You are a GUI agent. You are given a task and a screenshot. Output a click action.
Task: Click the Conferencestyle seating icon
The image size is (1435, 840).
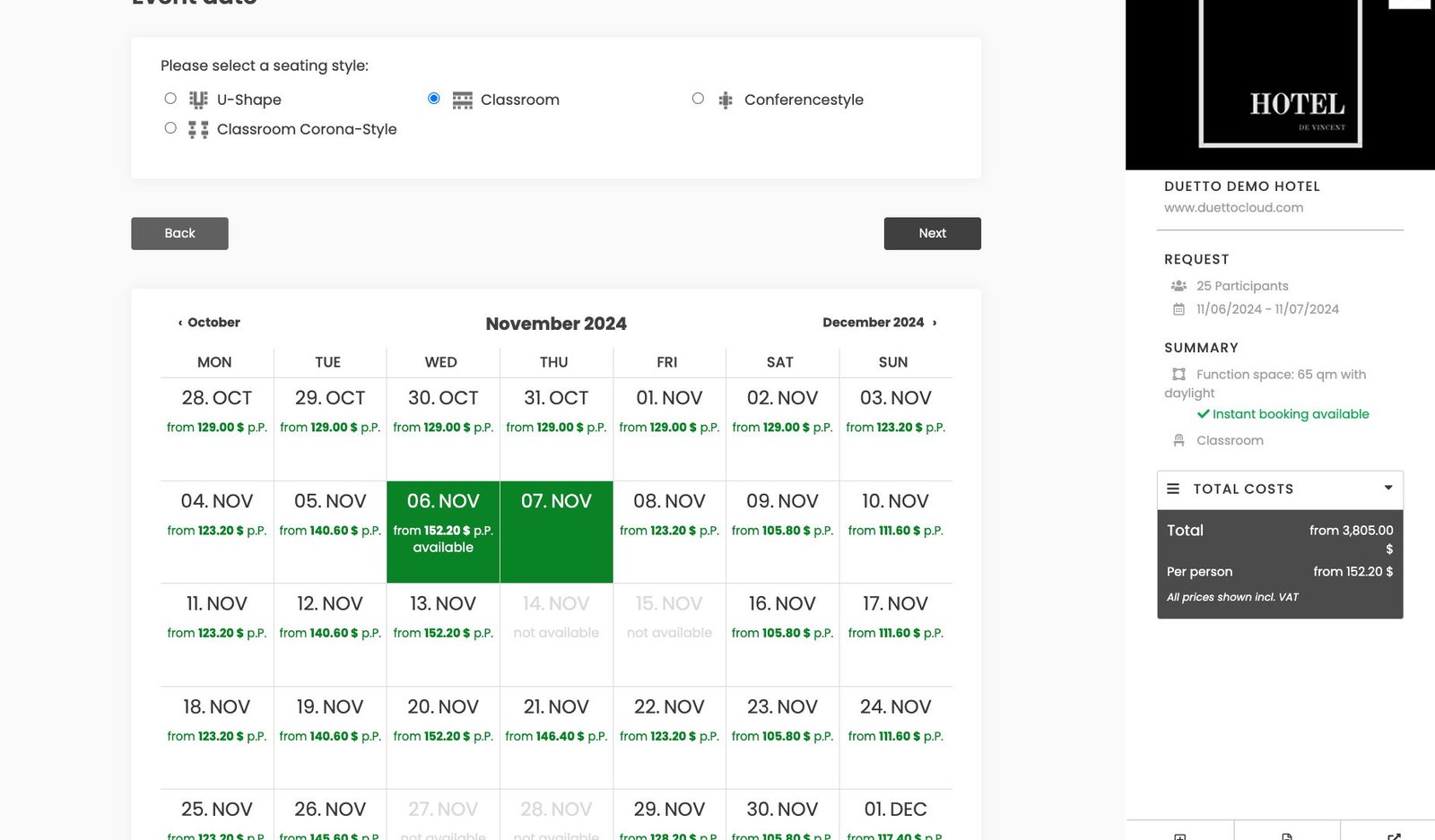(x=726, y=100)
